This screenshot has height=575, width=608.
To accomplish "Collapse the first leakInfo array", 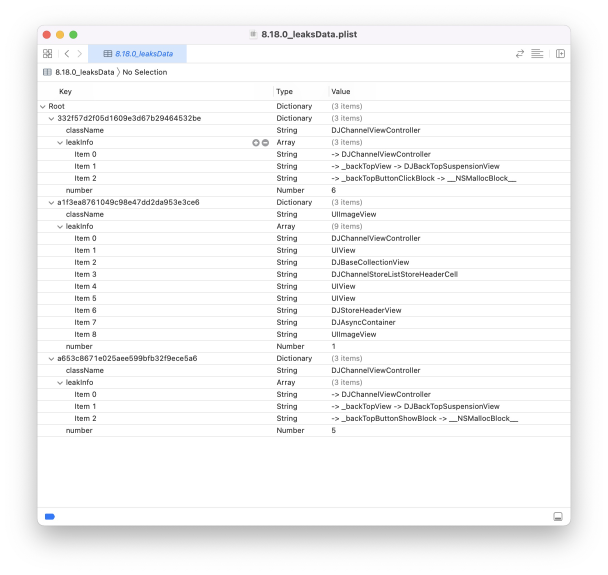I will point(60,143).
